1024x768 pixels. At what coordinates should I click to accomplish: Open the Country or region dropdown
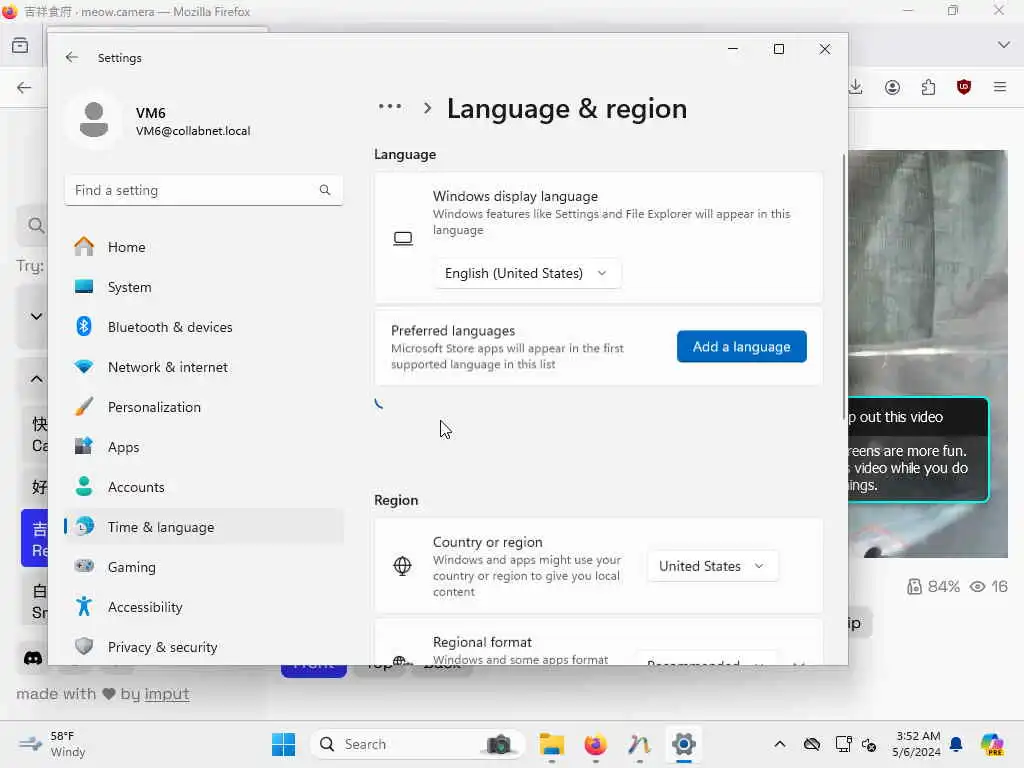tap(712, 566)
